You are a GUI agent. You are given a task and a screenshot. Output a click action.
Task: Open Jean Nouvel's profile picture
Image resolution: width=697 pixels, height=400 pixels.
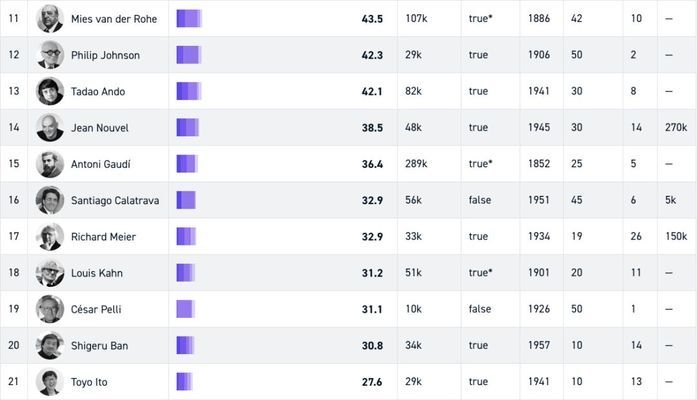click(50, 127)
